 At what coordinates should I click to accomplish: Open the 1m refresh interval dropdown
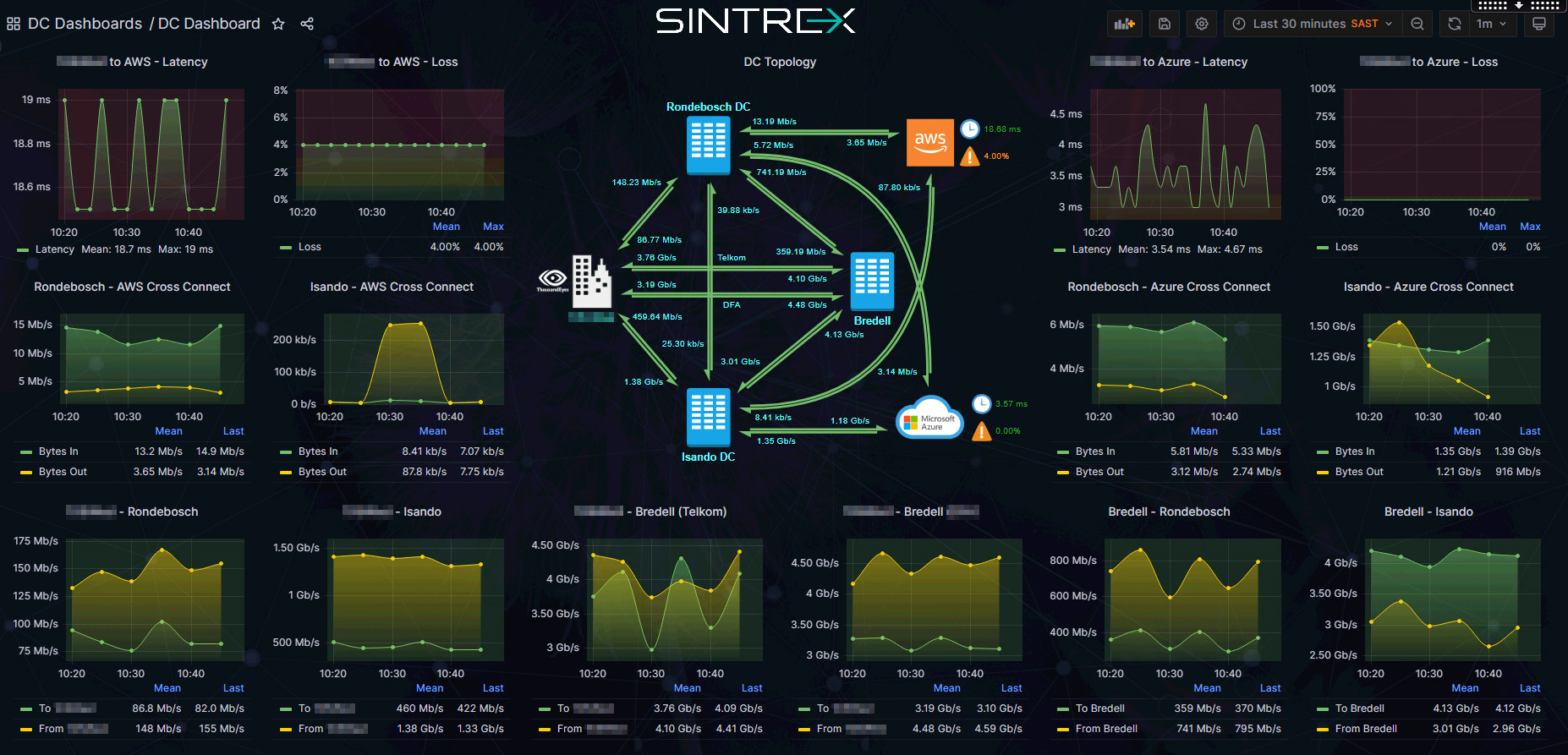1491,24
